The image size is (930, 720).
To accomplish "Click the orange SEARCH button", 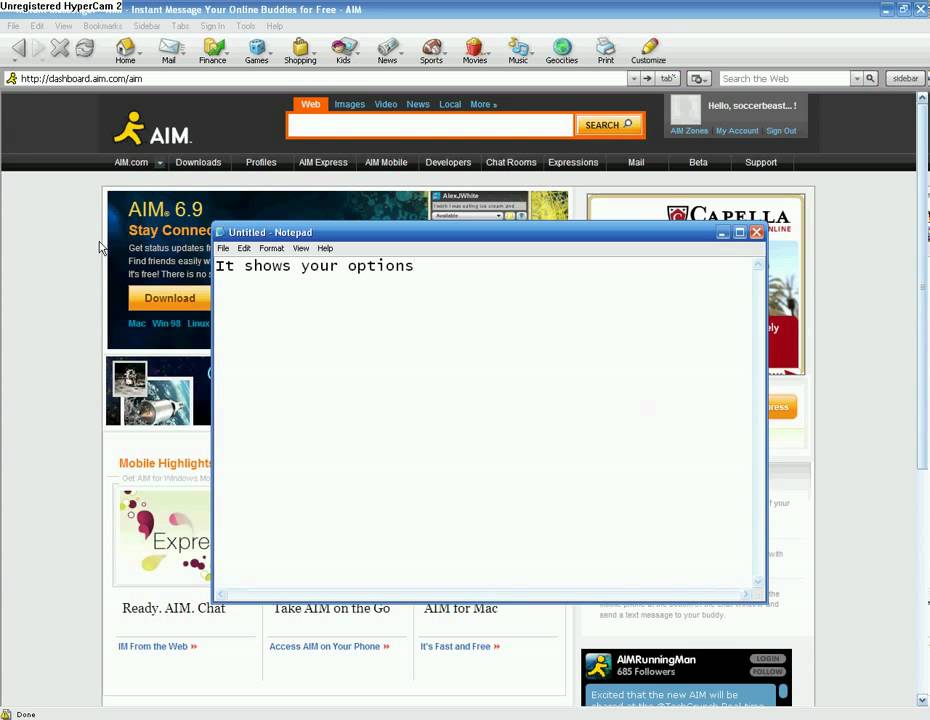I will point(609,125).
